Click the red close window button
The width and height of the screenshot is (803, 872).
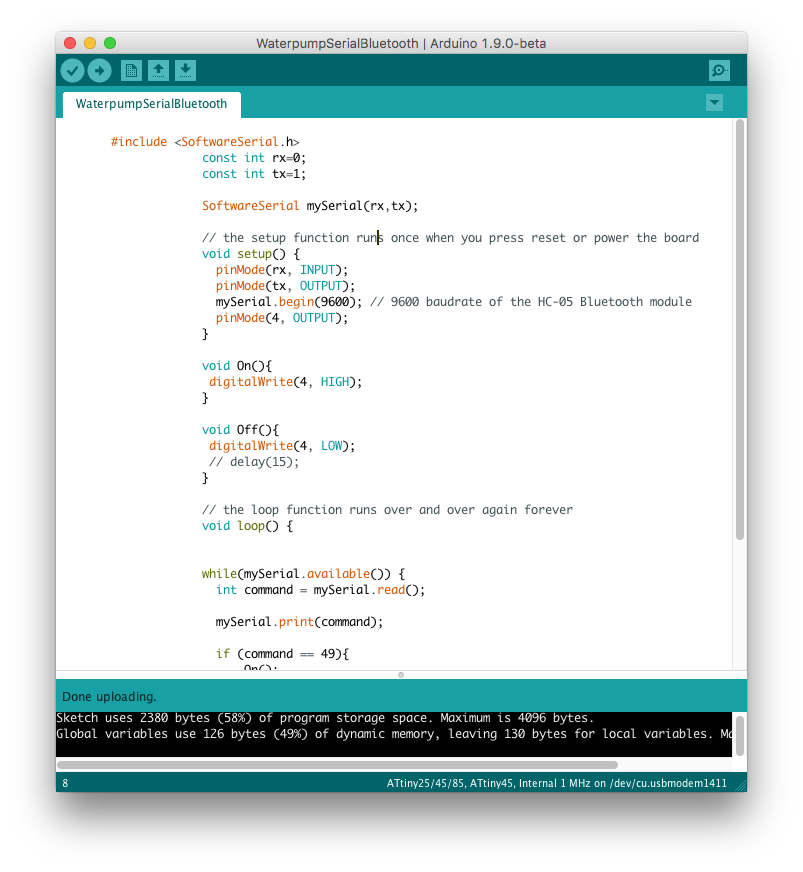pyautogui.click(x=70, y=43)
